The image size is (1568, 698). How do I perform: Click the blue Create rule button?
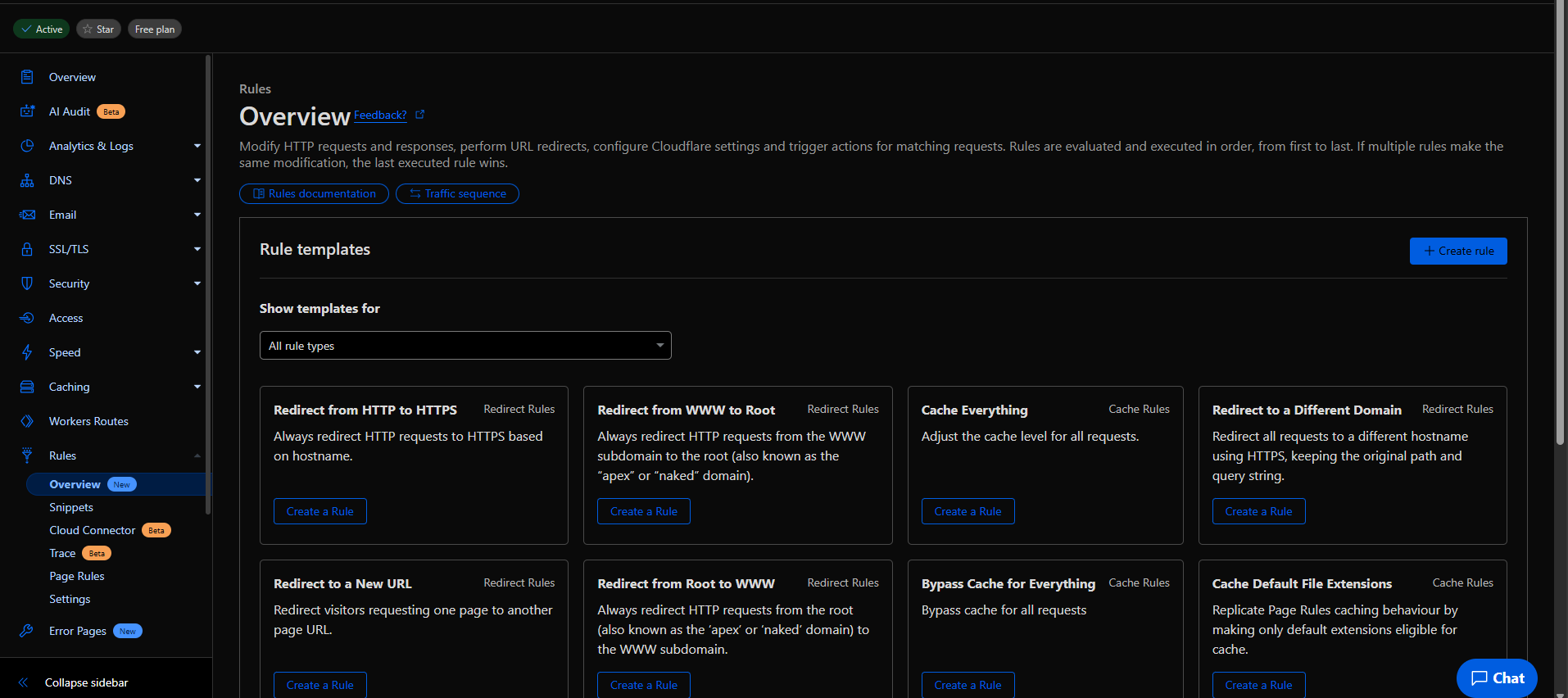pos(1457,252)
